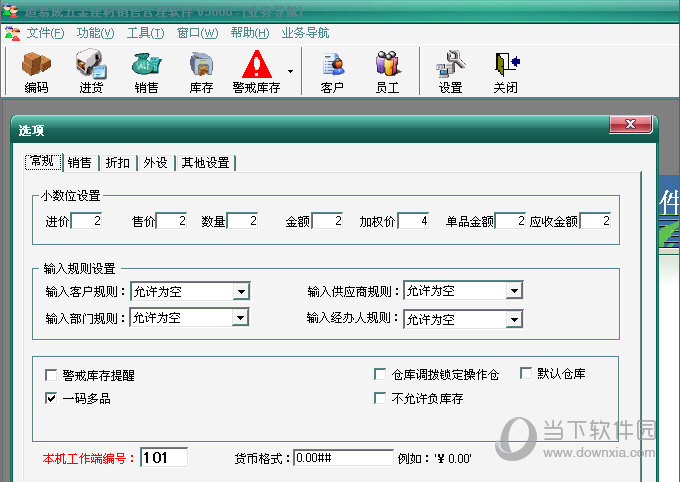Click the app icon left of 文件 menu
Image resolution: width=680 pixels, height=482 pixels.
tap(12, 33)
